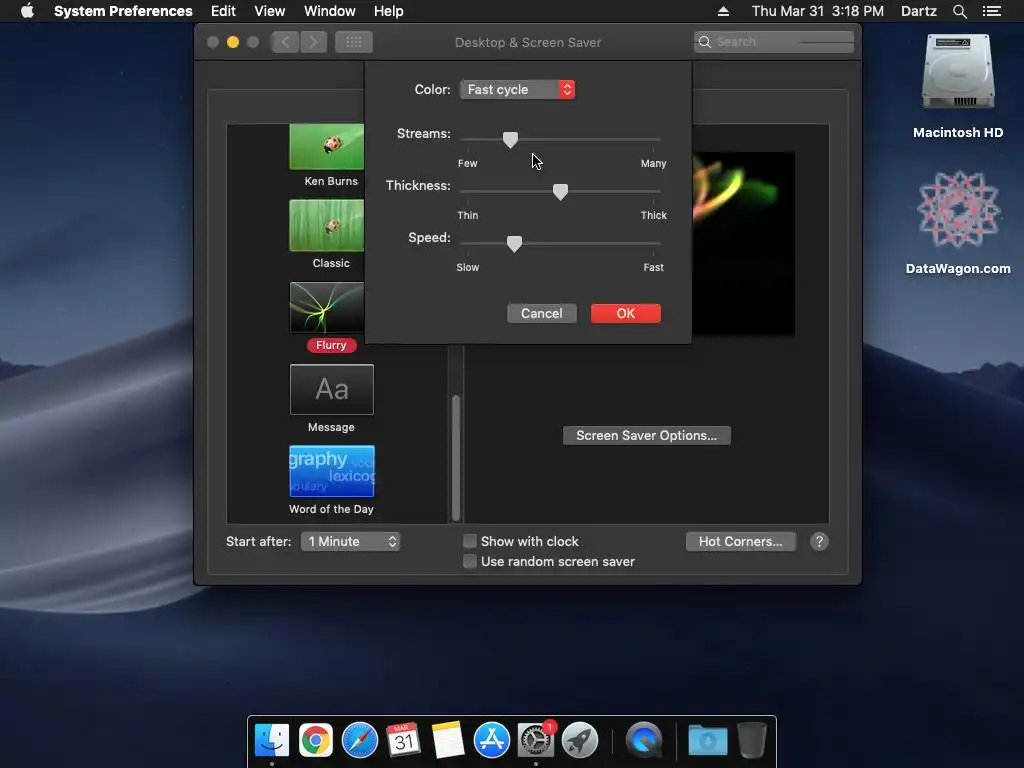Click the Thickness slider thumb
The width and height of the screenshot is (1024, 768).
tap(560, 191)
